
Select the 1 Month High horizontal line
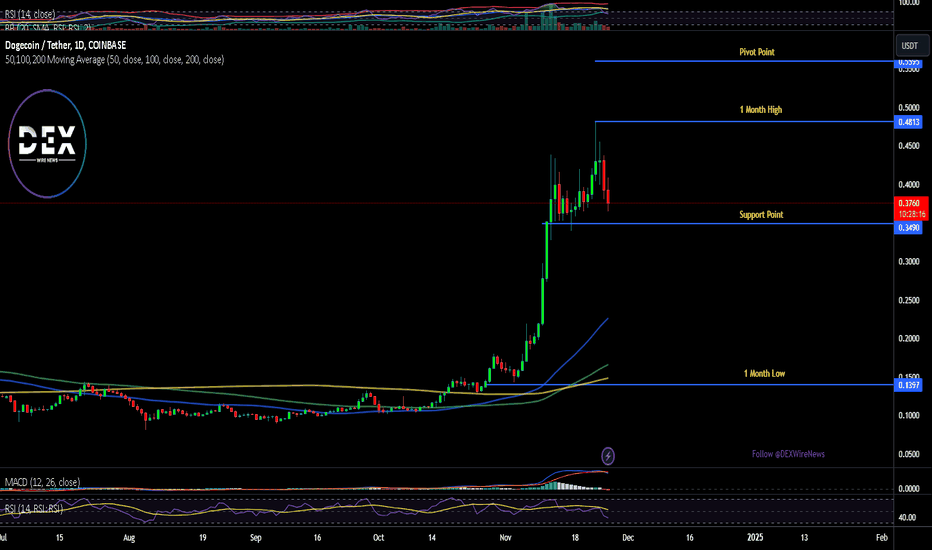tap(744, 122)
